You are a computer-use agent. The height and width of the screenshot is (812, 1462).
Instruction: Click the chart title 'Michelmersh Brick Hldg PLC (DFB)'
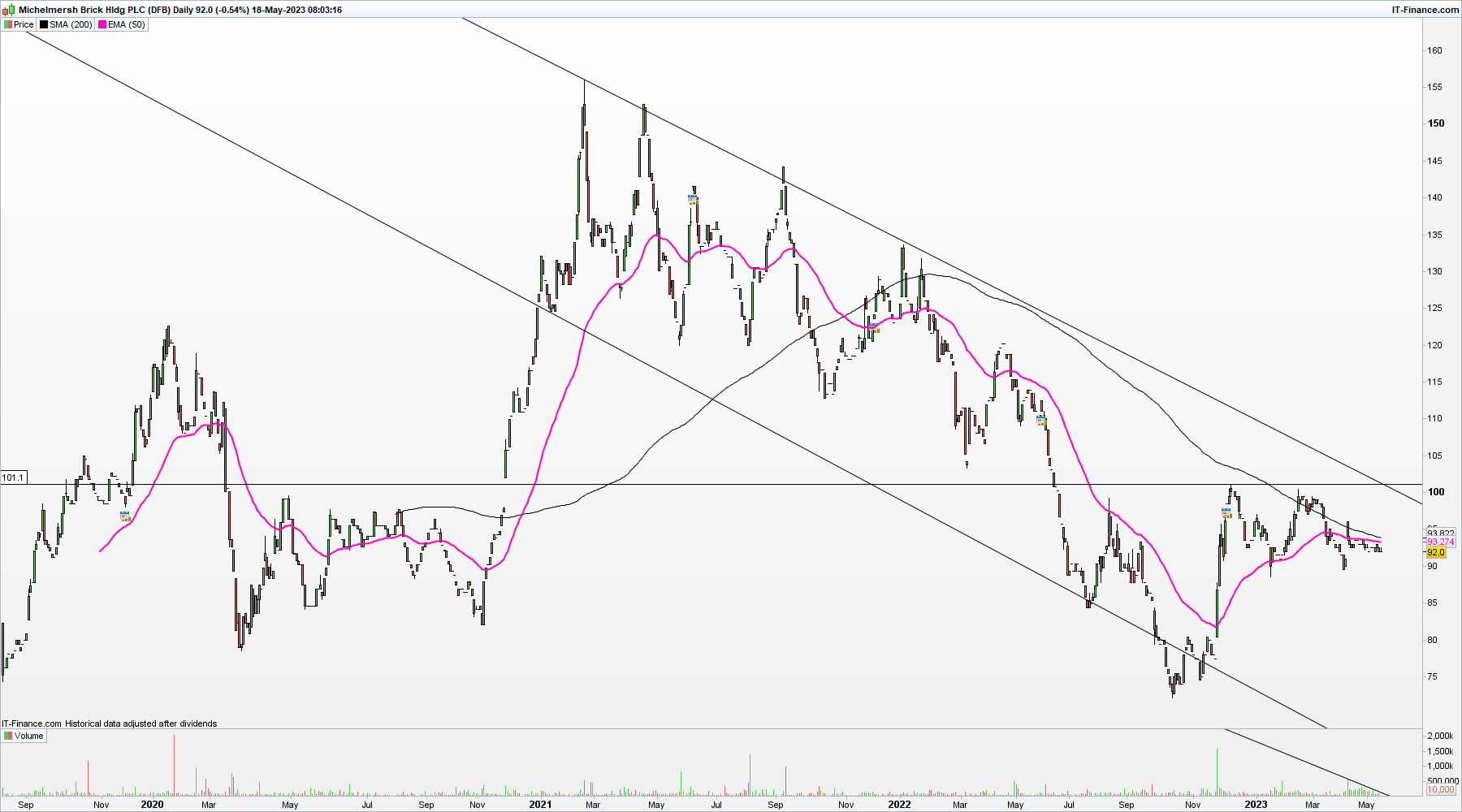point(94,10)
